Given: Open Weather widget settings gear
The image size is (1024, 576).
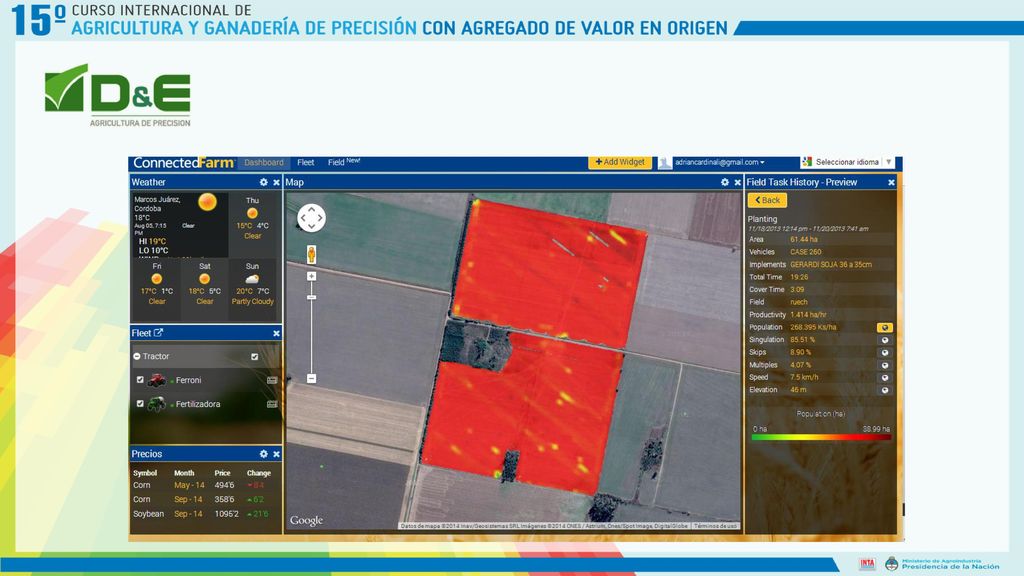Looking at the screenshot, I should click(264, 182).
